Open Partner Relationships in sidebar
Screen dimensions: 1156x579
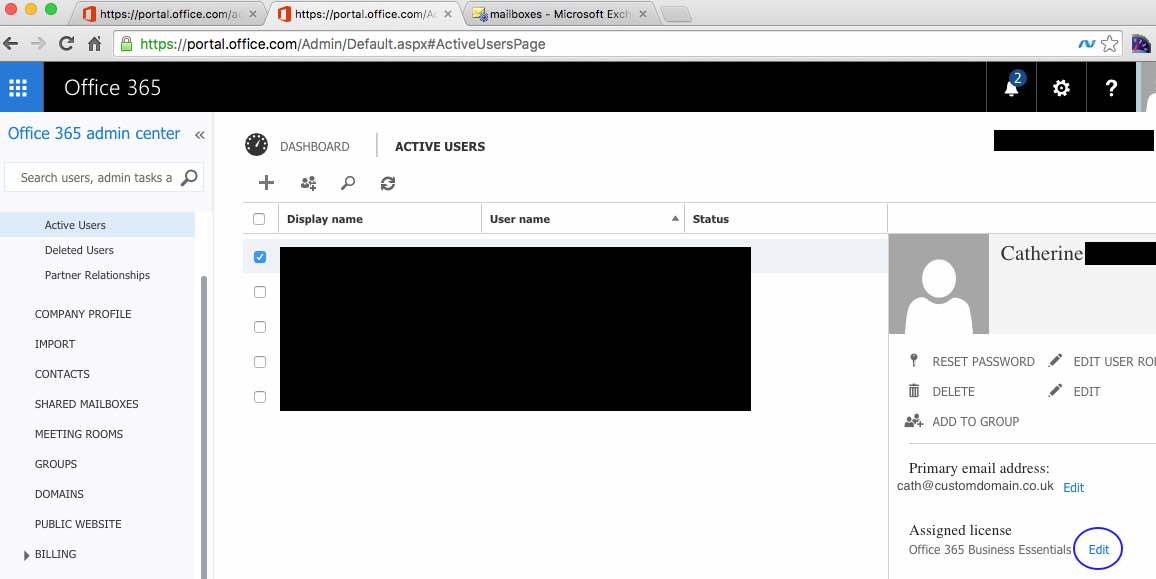coord(97,275)
